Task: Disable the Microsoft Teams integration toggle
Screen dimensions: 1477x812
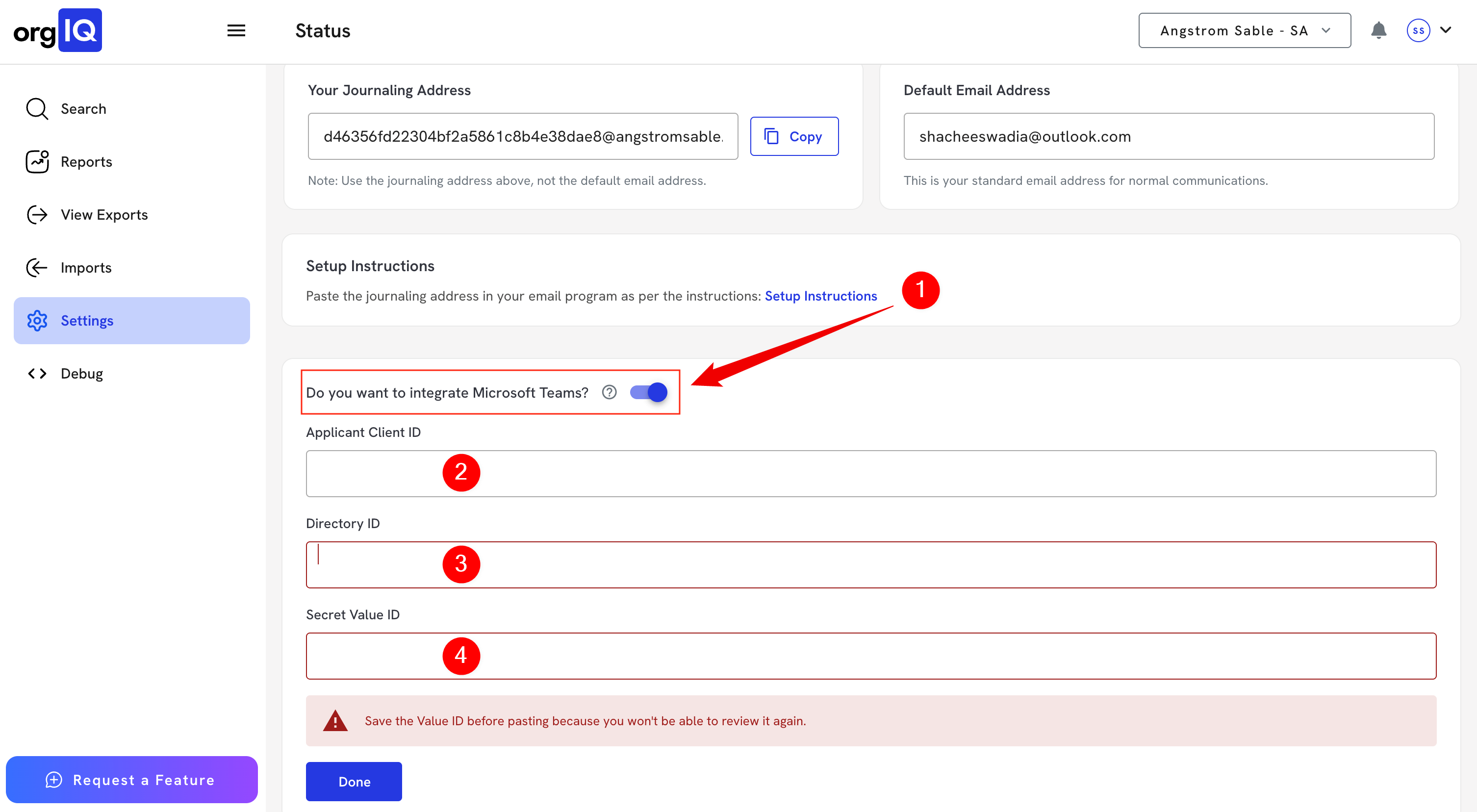Action: tap(648, 392)
